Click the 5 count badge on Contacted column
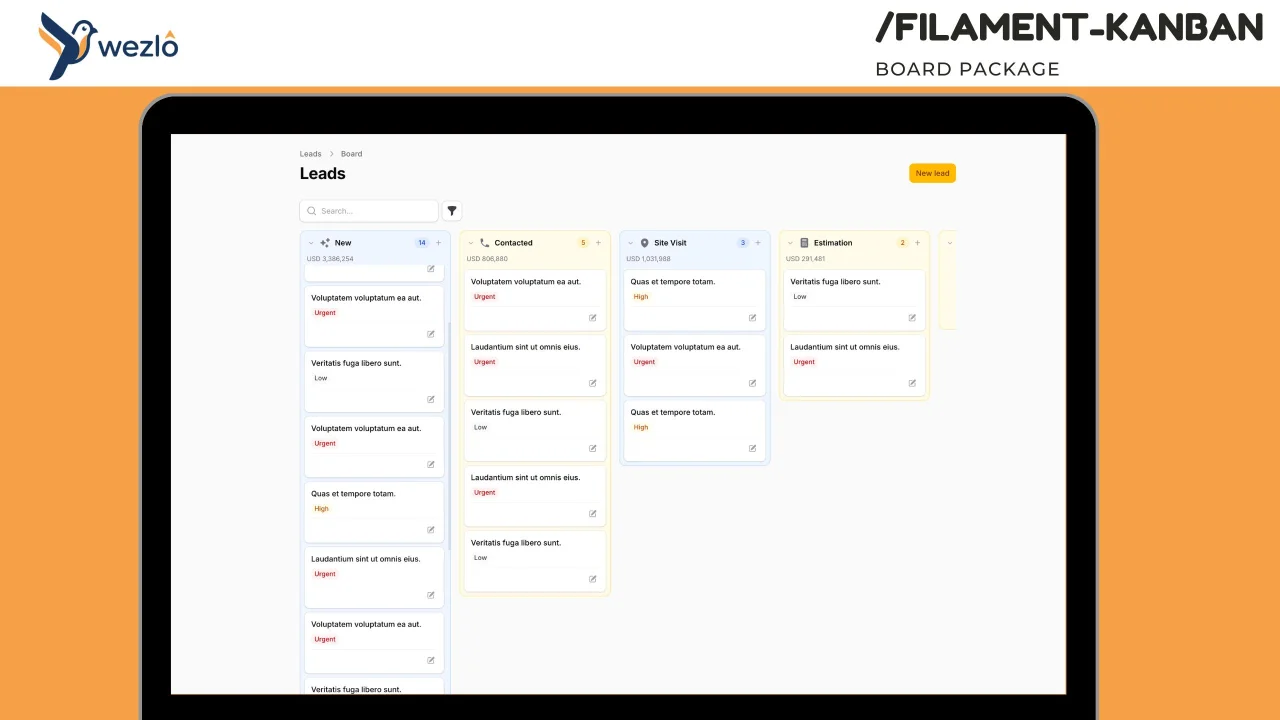The width and height of the screenshot is (1280, 720). 583,243
